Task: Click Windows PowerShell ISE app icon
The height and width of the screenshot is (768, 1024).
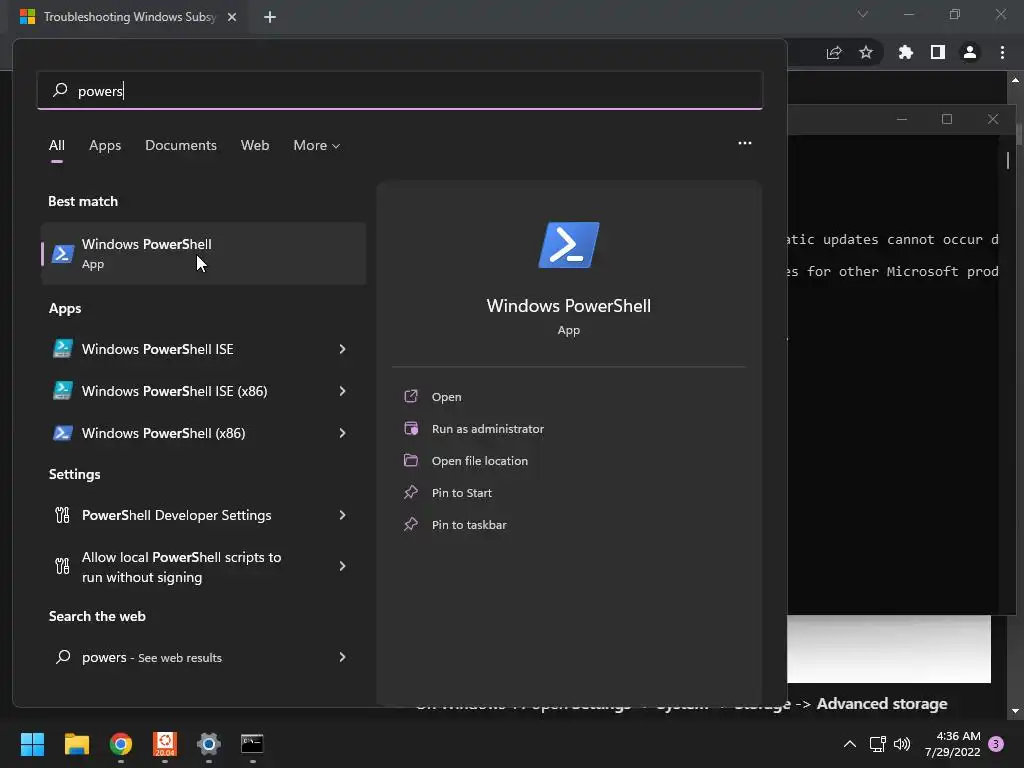Action: [63, 349]
